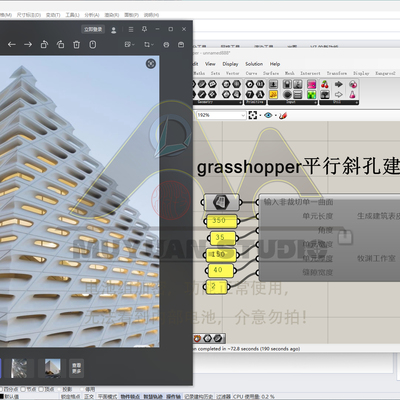Pin the image viewer window on top

144,29
